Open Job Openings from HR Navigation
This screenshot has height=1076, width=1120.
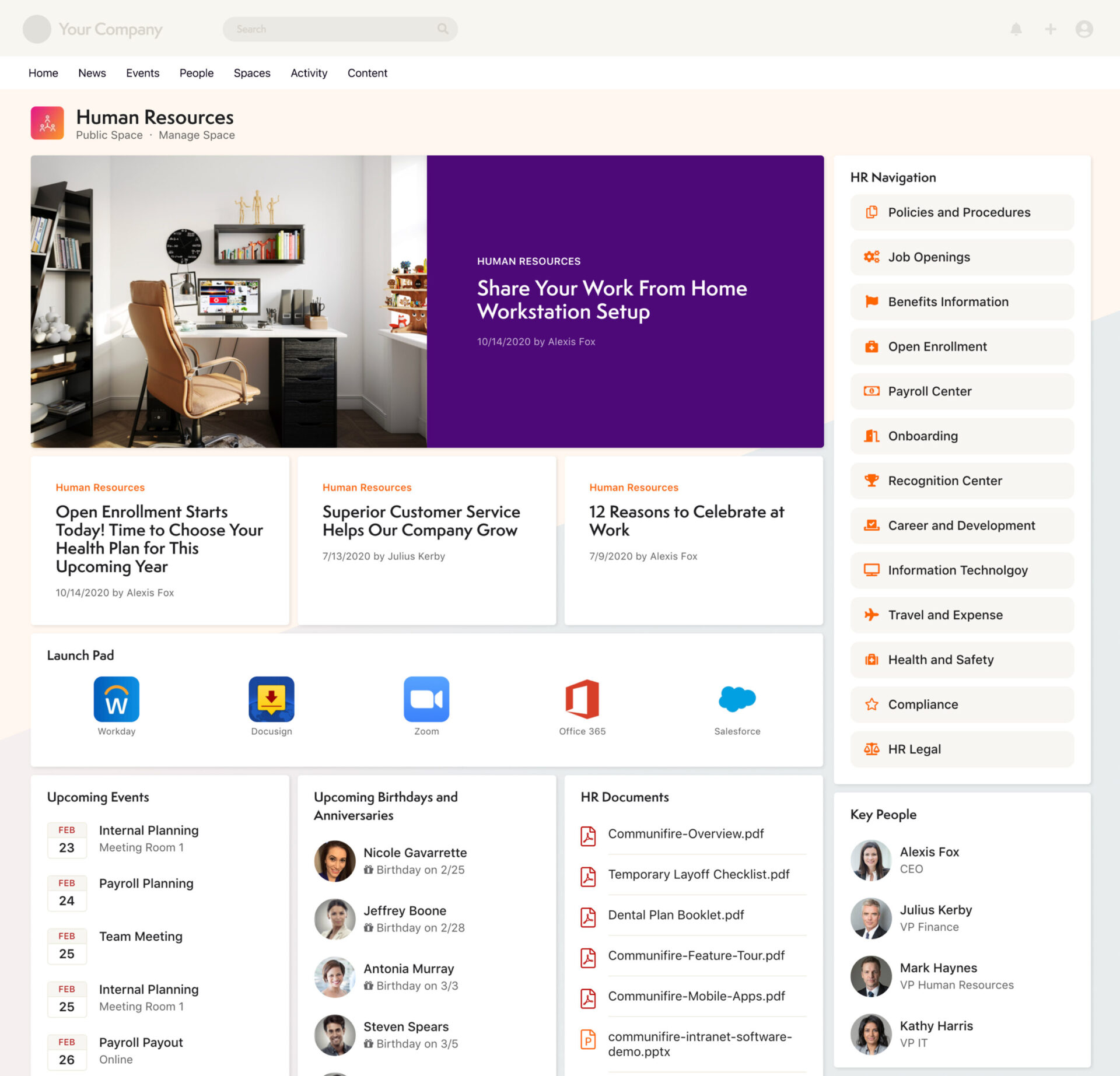(929, 257)
